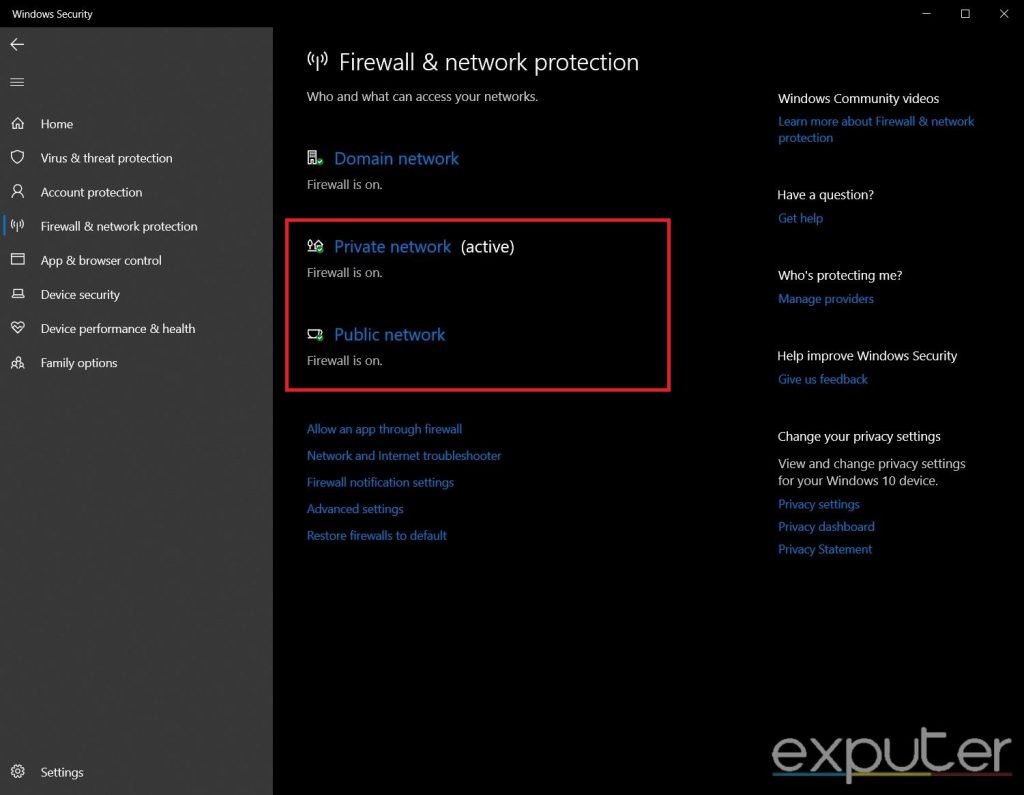Open the Network and Internet troubleshooter
This screenshot has width=1024, height=795.
click(404, 455)
